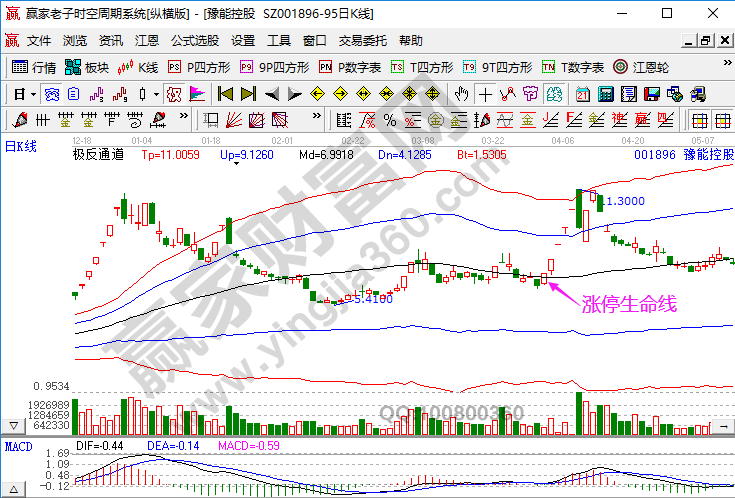Activate the crosshair cursor tool
735x498 pixels.
click(485, 94)
